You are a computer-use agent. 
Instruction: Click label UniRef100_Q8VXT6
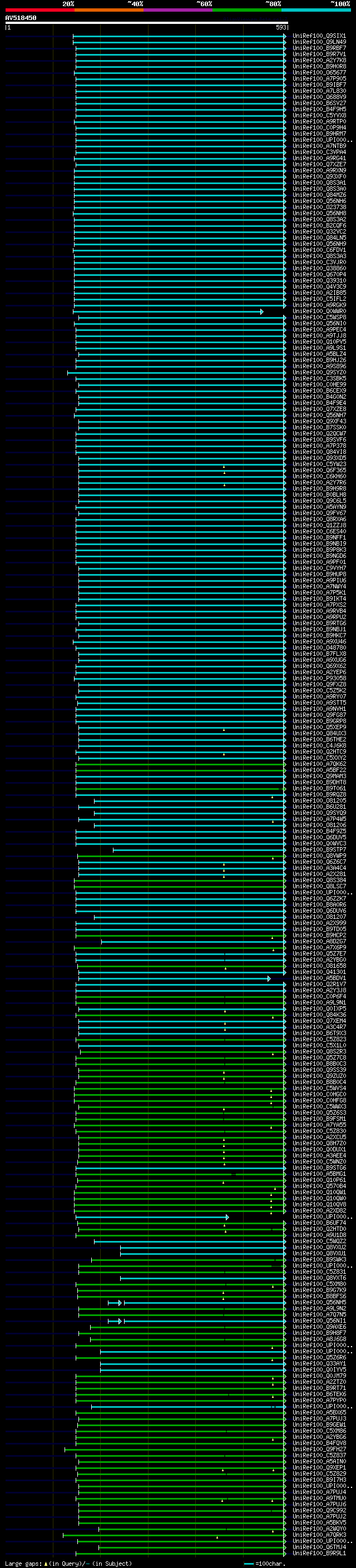click(319, 1278)
